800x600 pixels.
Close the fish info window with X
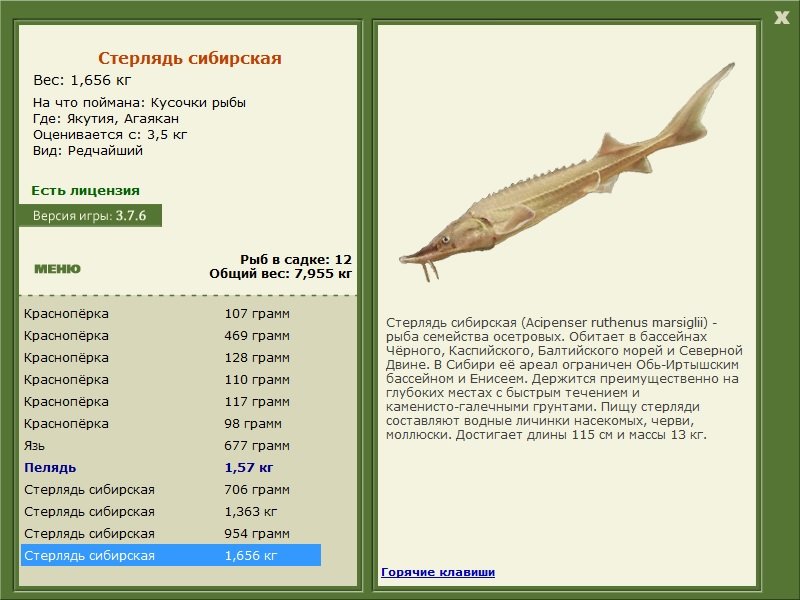tap(781, 18)
